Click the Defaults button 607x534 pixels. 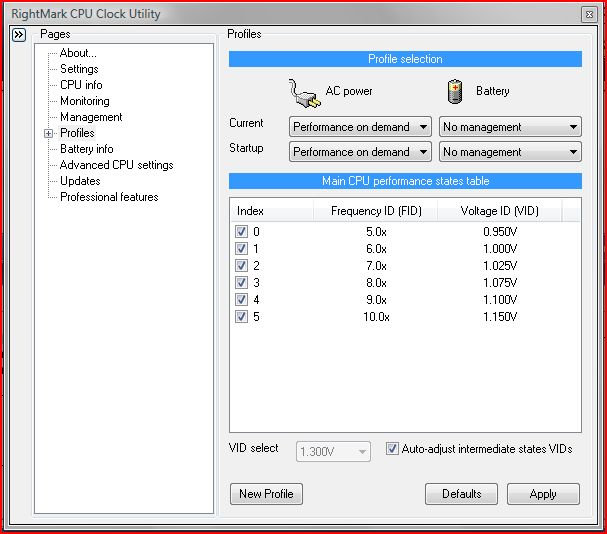tap(461, 494)
